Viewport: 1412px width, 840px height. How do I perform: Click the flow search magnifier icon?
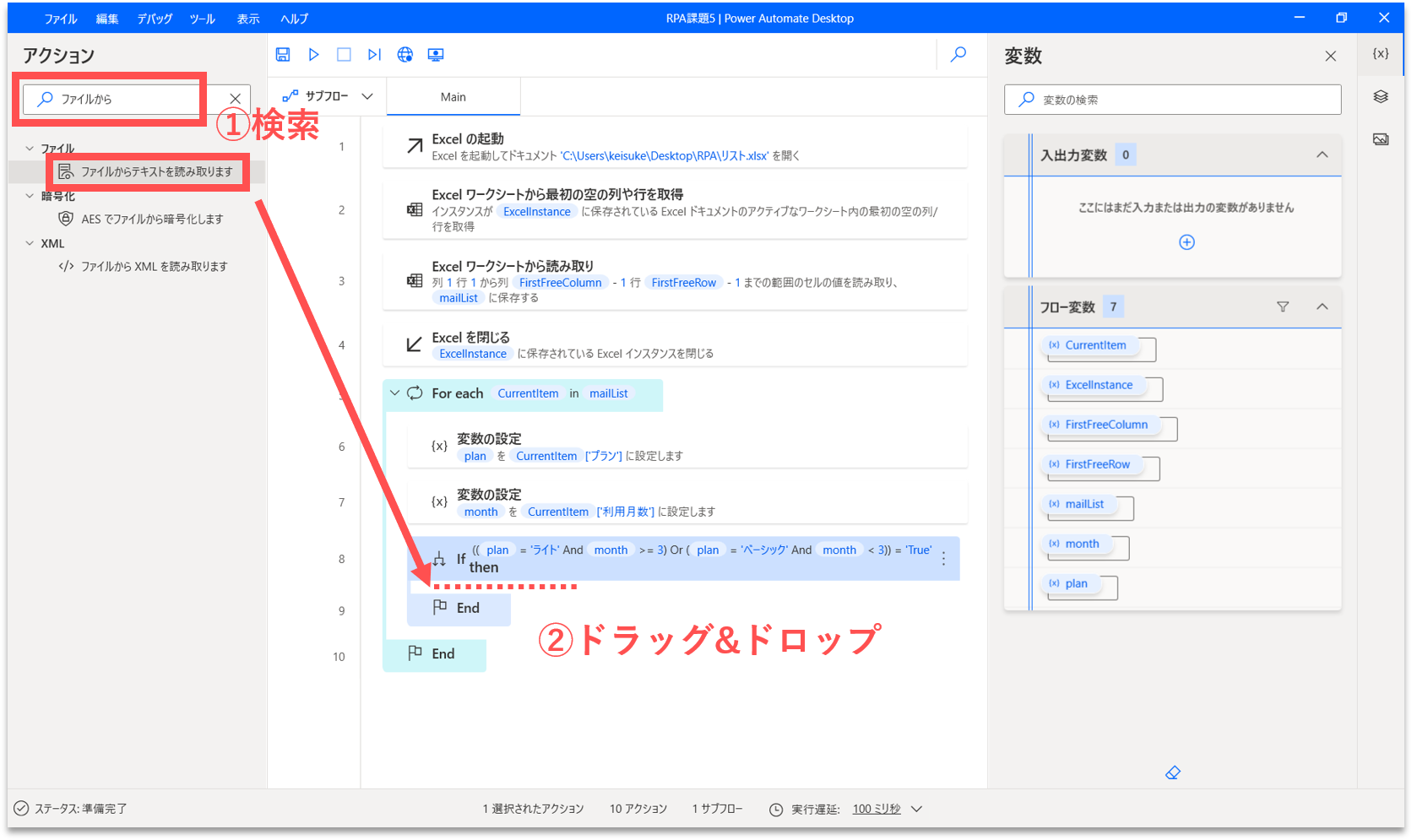click(x=959, y=55)
